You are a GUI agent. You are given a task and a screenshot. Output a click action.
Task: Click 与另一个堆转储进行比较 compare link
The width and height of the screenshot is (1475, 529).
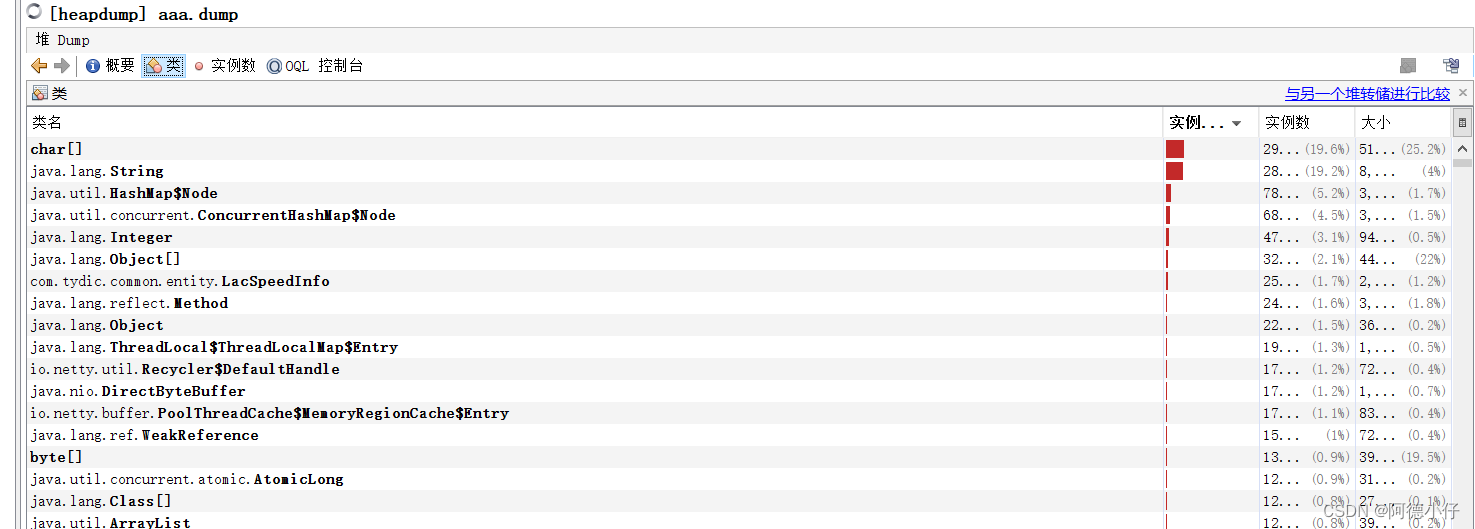point(1366,94)
